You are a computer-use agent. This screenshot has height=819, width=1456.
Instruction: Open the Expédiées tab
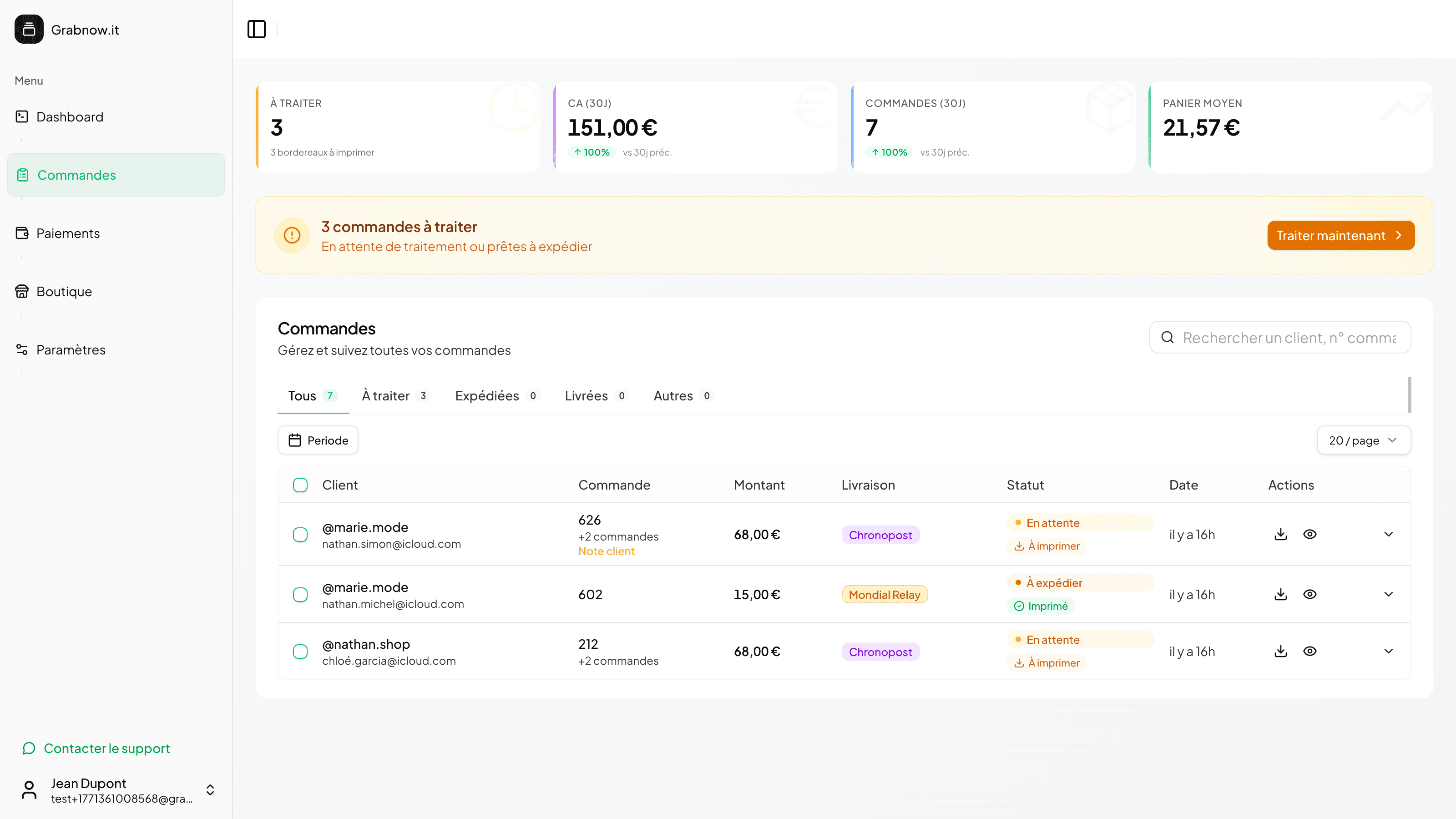(487, 396)
